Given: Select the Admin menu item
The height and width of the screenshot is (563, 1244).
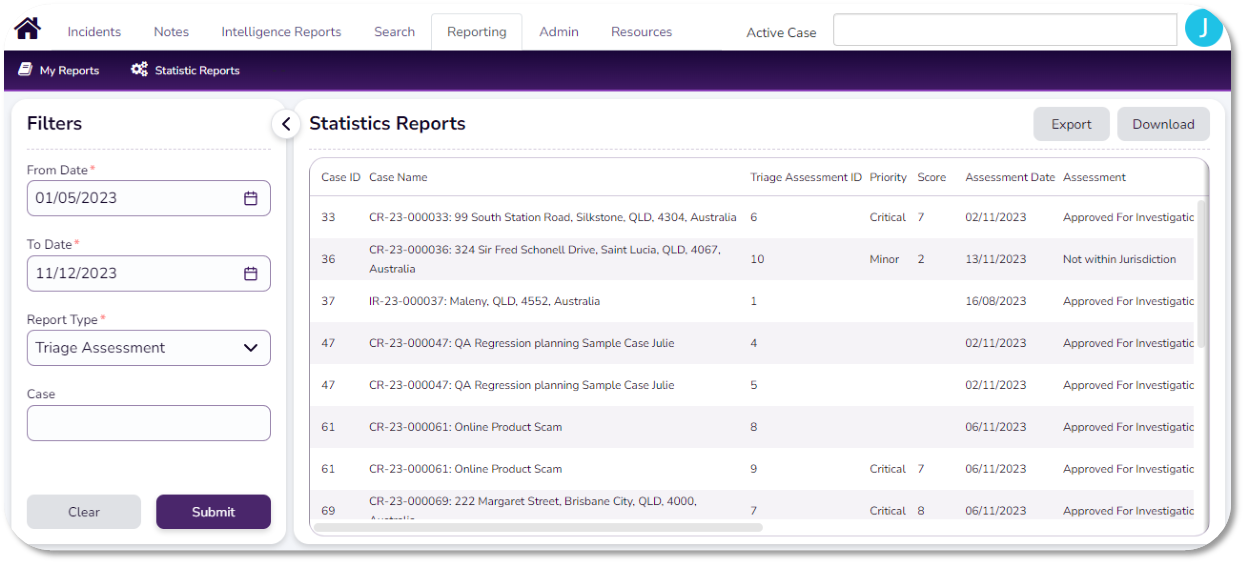Looking at the screenshot, I should pyautogui.click(x=558, y=32).
